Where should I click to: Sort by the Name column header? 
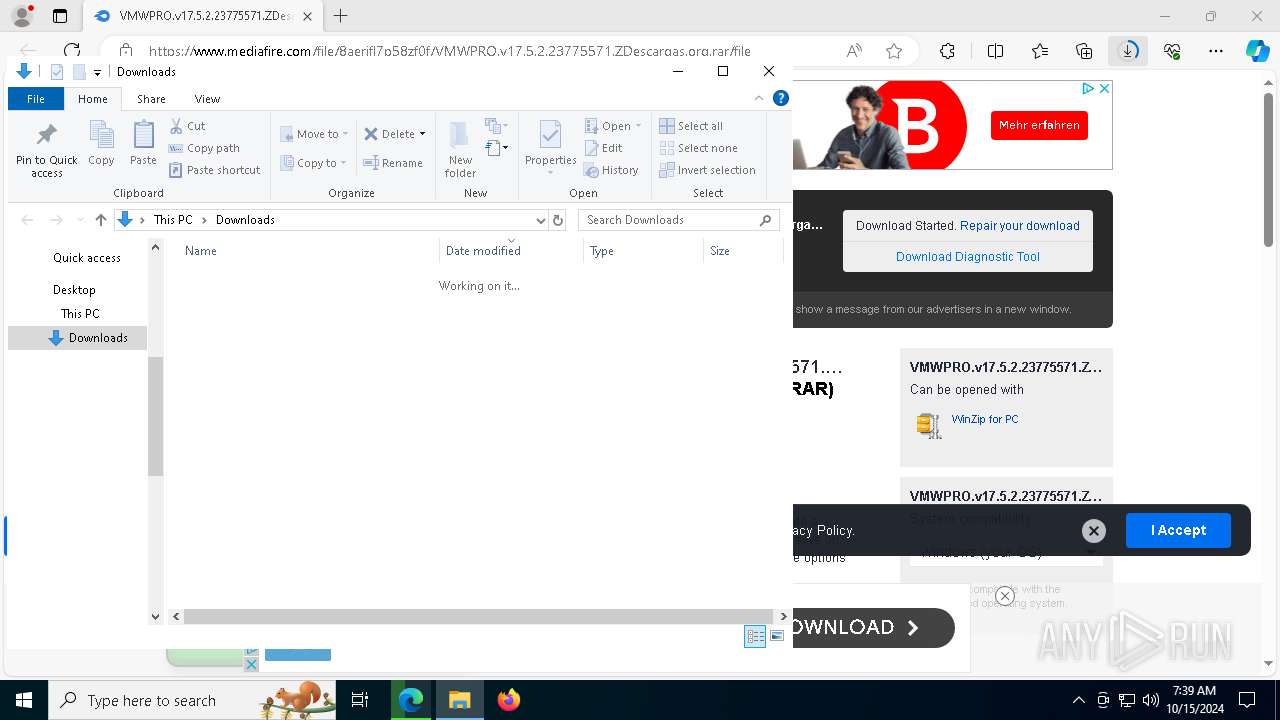point(301,251)
